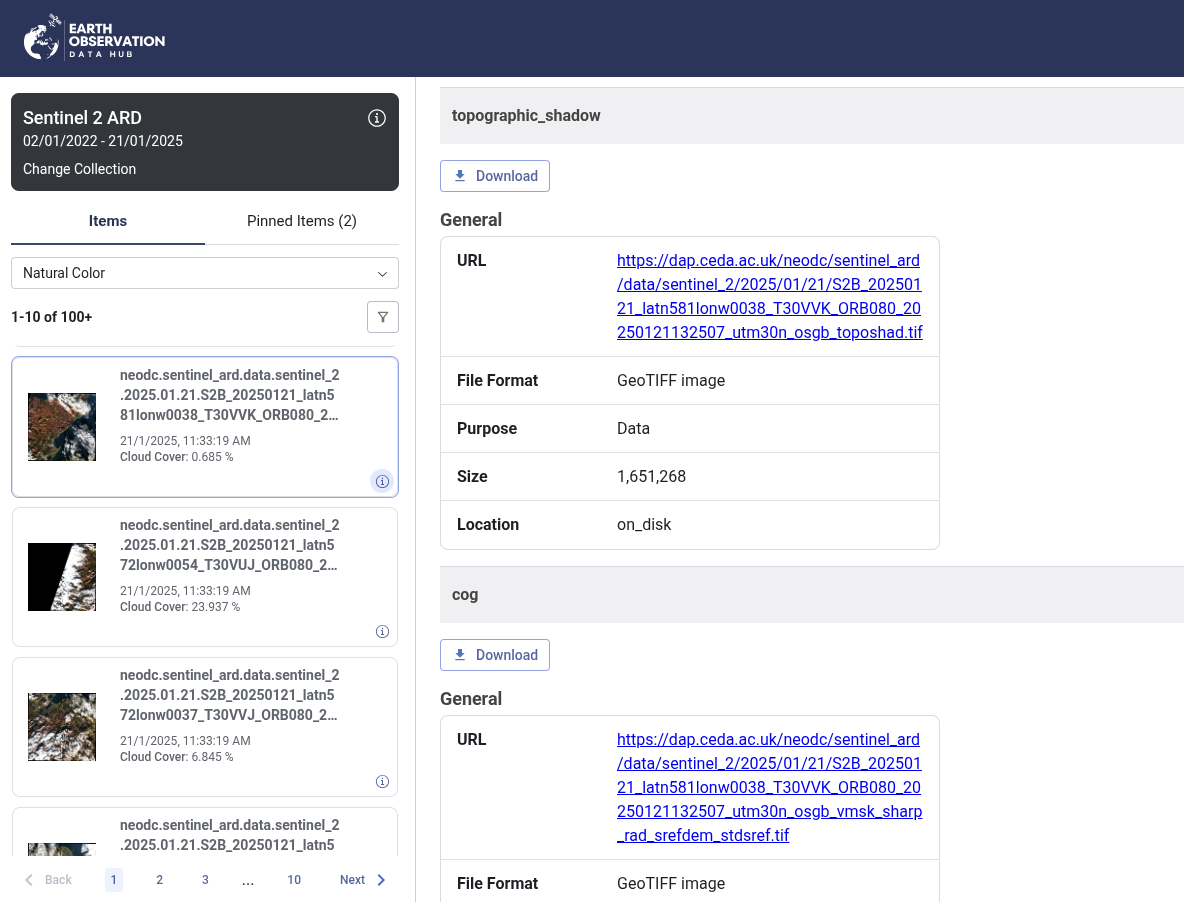1184x902 pixels.
Task: Open the filter icon button
Action: point(382,317)
